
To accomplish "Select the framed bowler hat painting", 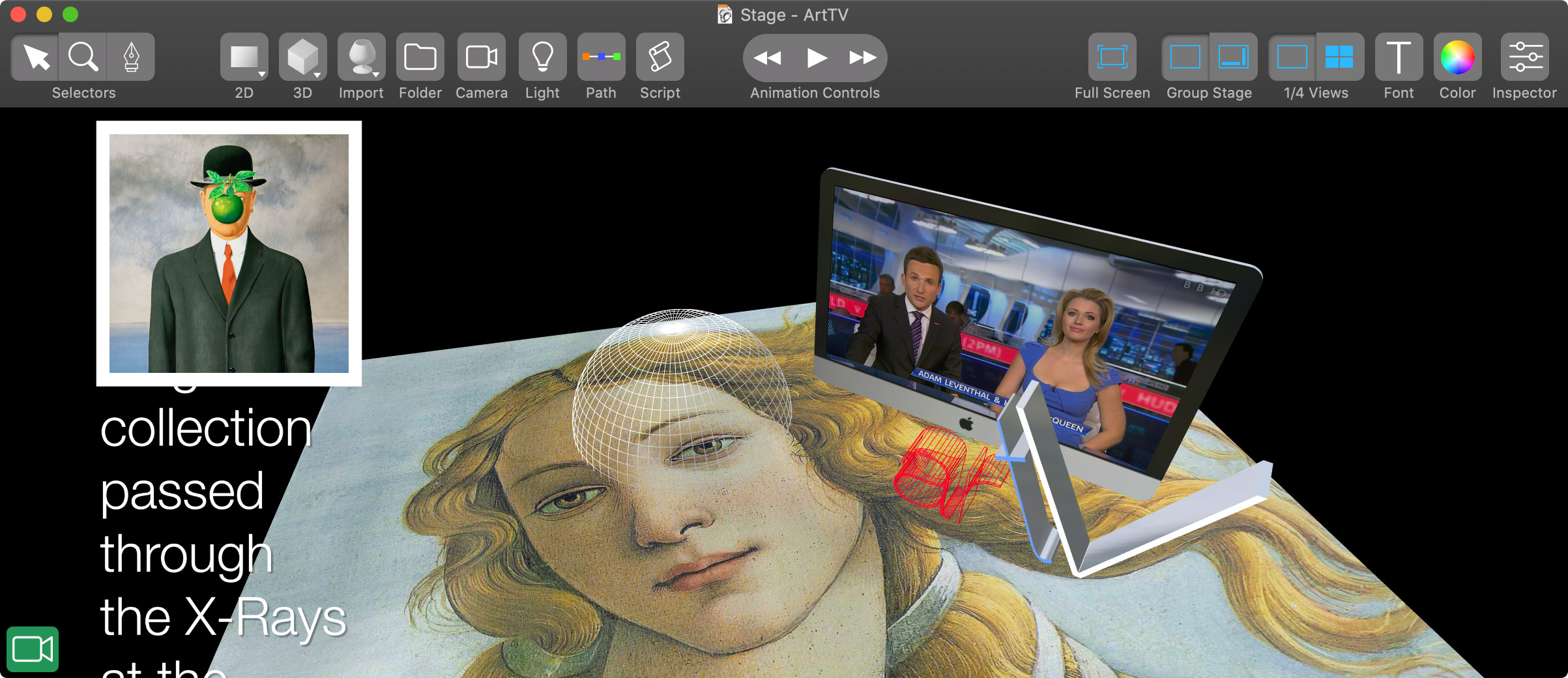I will tap(229, 254).
